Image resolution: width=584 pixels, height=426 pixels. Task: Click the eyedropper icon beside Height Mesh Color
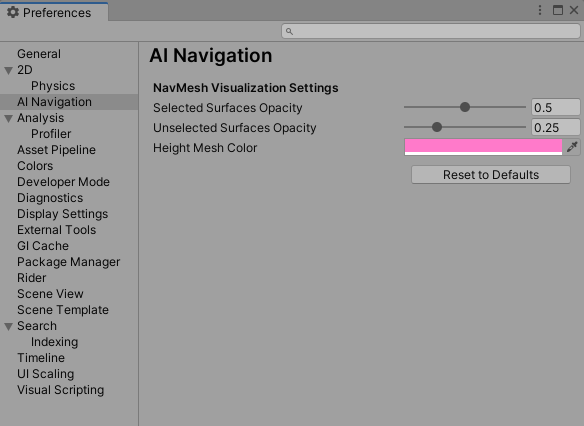(572, 147)
